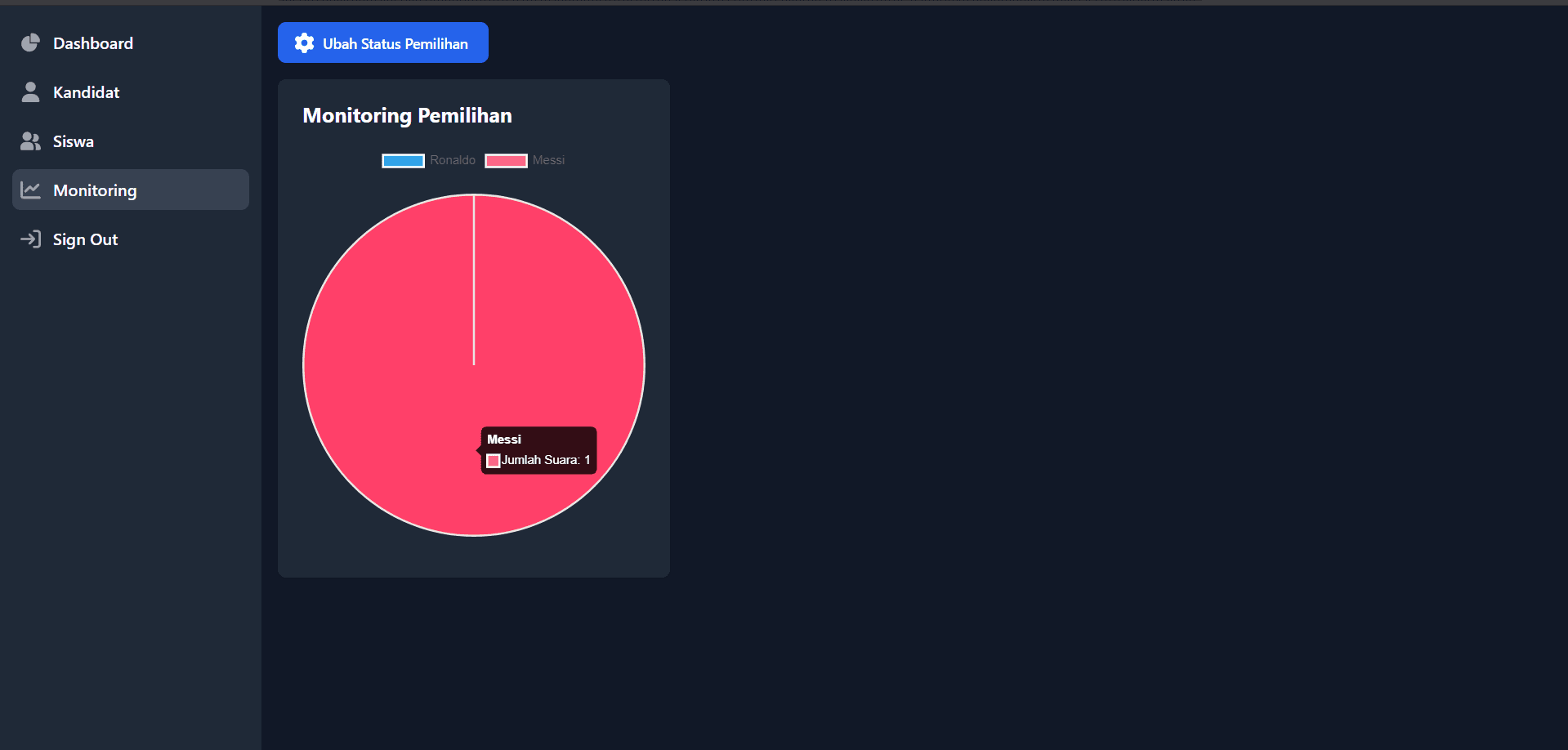Viewport: 1568px width, 750px height.
Task: Open the Dashboard menu item
Action: coord(131,42)
